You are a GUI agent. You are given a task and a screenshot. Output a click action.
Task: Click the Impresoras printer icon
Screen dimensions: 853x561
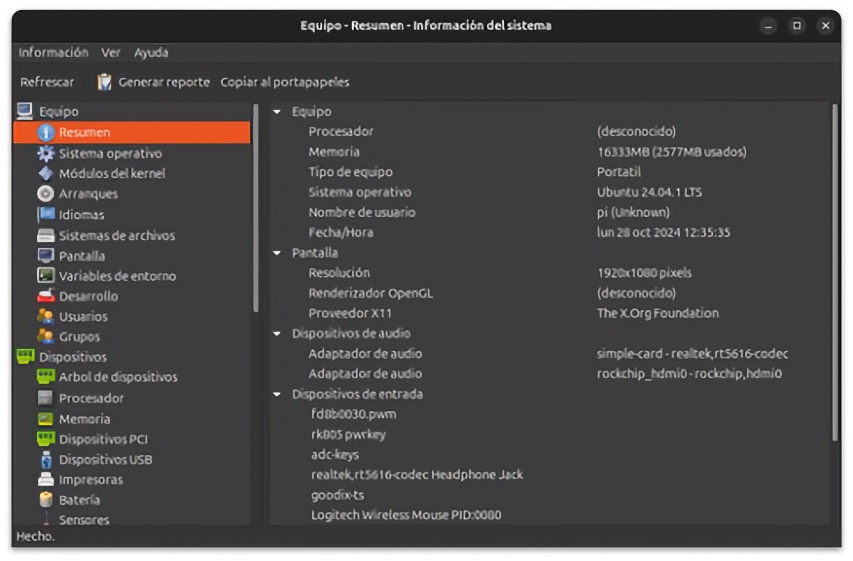(46, 479)
